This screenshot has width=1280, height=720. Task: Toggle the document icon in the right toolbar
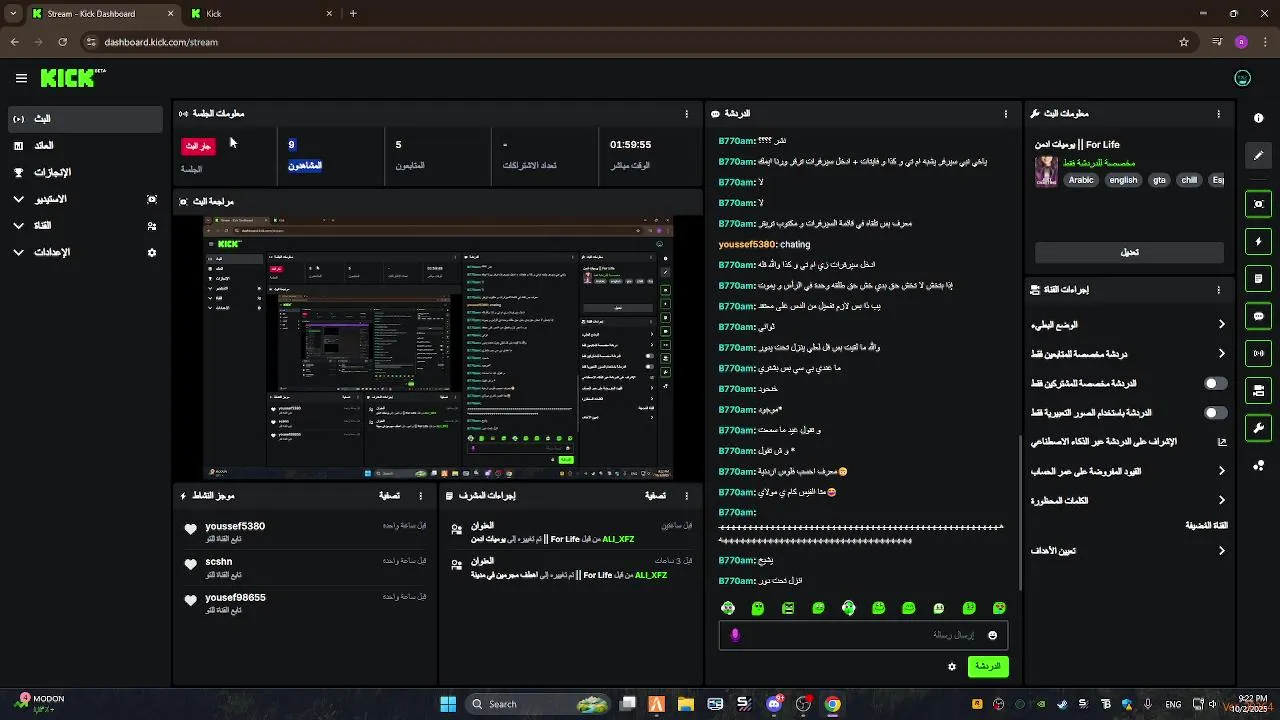(x=1258, y=278)
